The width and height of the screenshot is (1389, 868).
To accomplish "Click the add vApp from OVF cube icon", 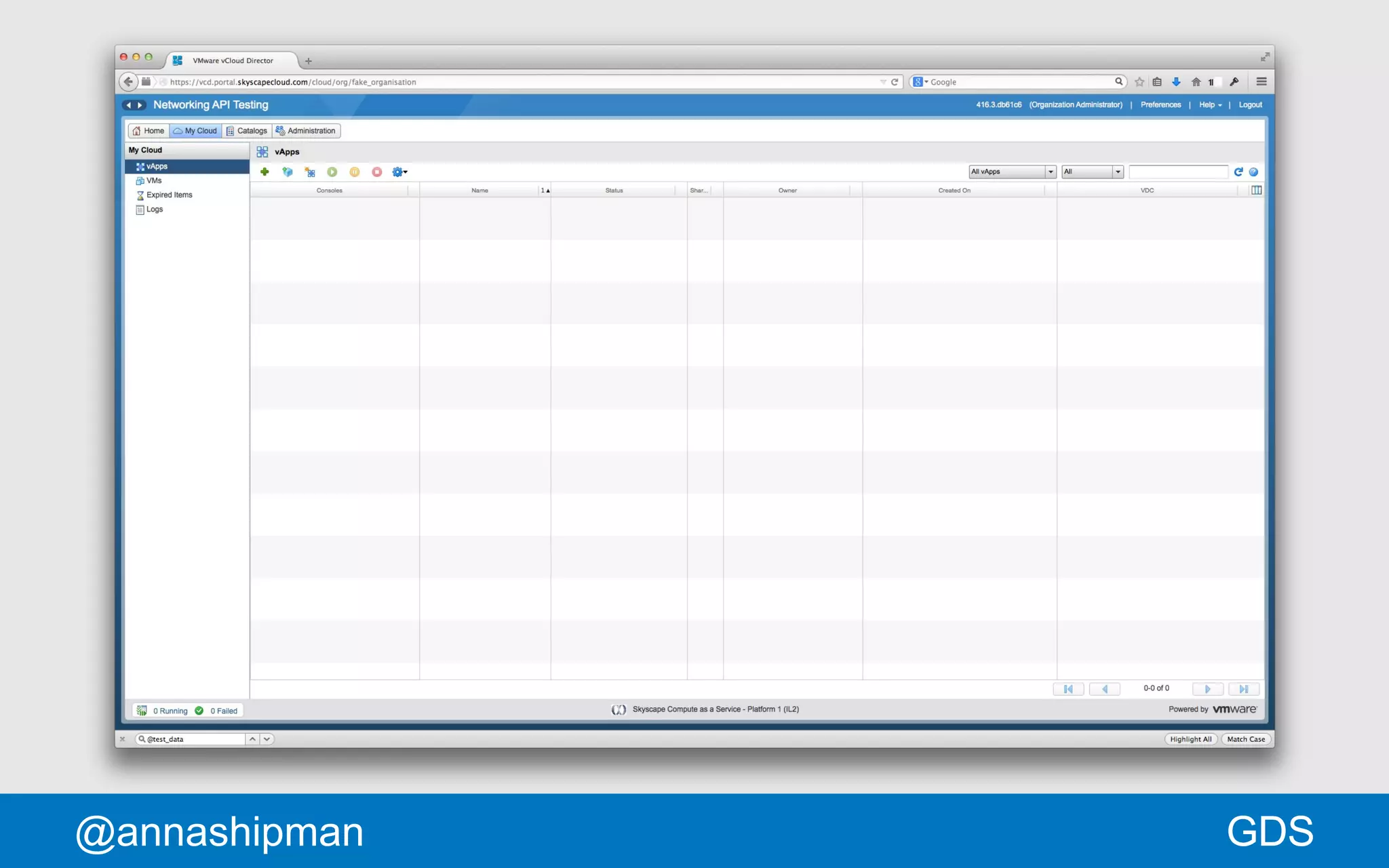I will pos(288,172).
